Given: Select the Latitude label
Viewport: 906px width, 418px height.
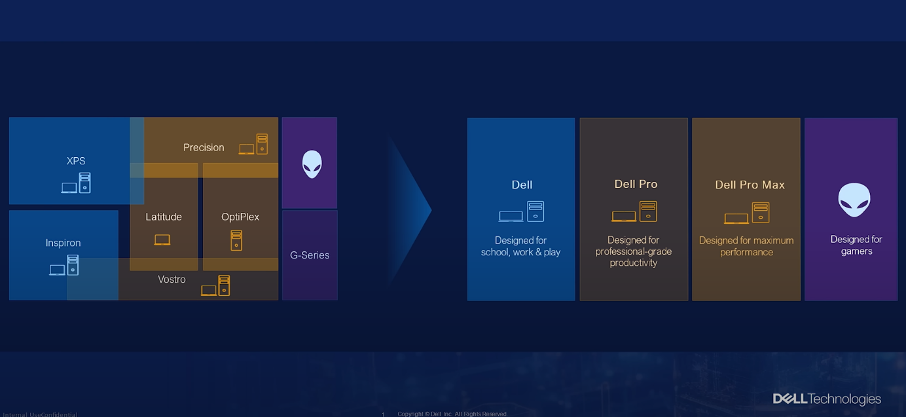Looking at the screenshot, I should click(x=164, y=217).
